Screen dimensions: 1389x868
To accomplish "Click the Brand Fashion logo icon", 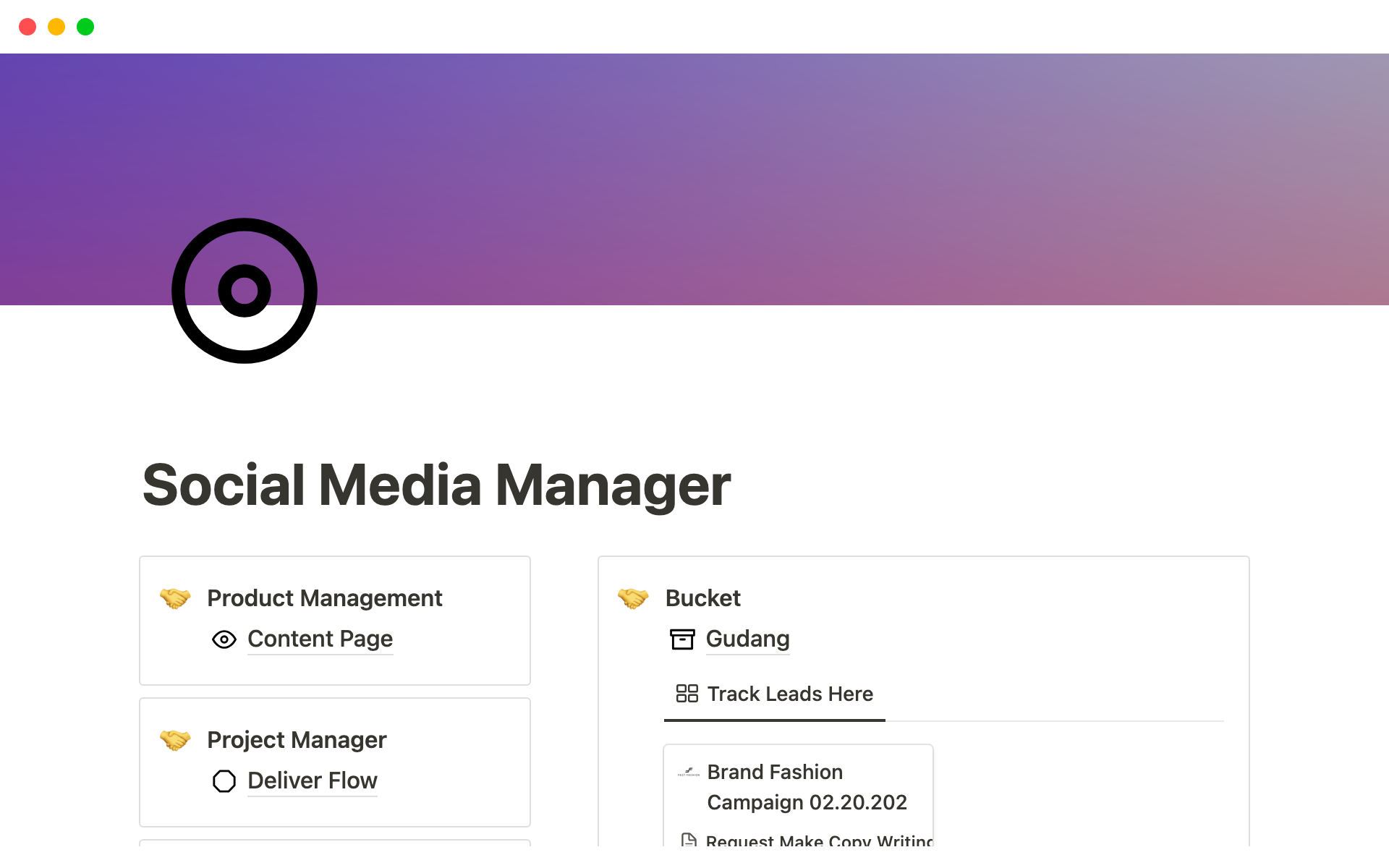I will [x=689, y=773].
